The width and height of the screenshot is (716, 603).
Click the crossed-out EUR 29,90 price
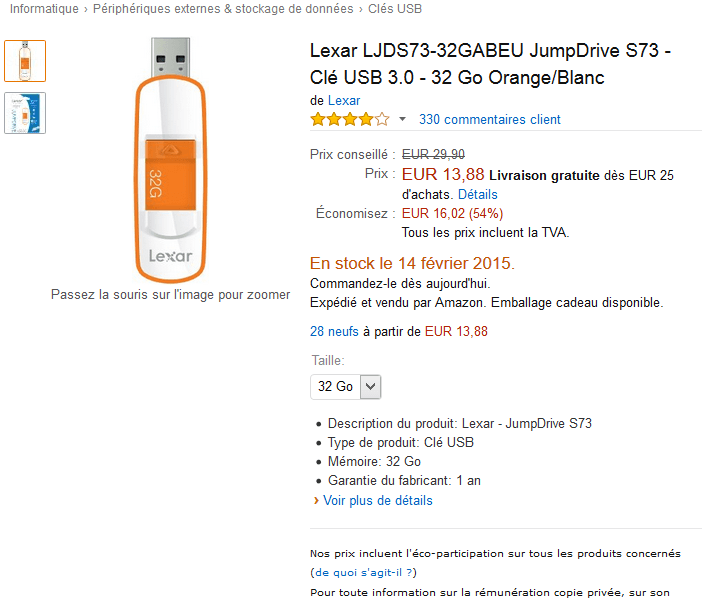433,154
